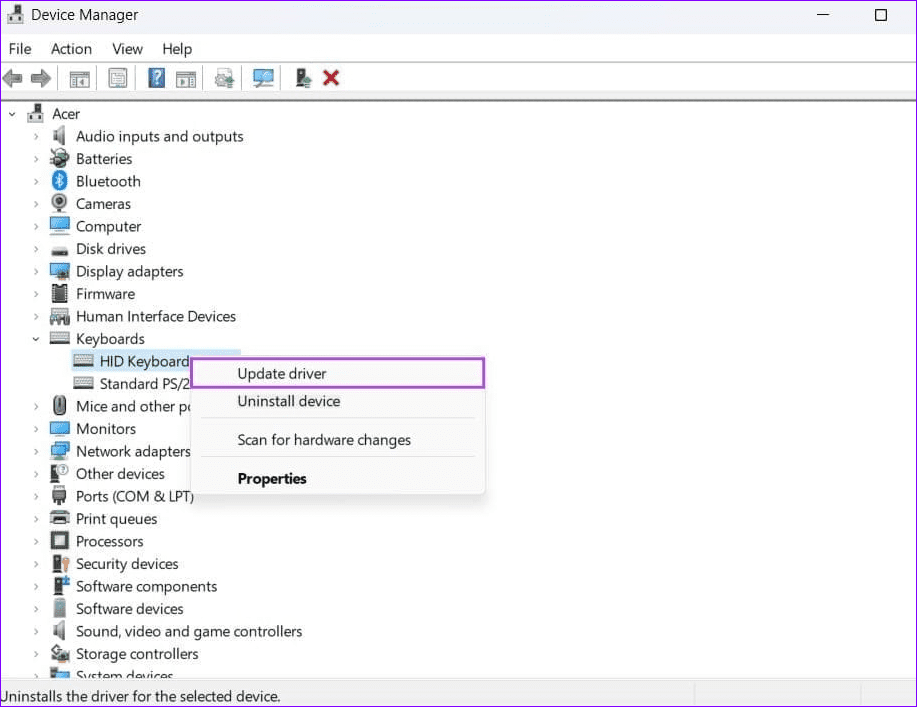Viewport: 917px width, 707px height.
Task: Choose Update driver from the context menu
Action: coord(338,373)
